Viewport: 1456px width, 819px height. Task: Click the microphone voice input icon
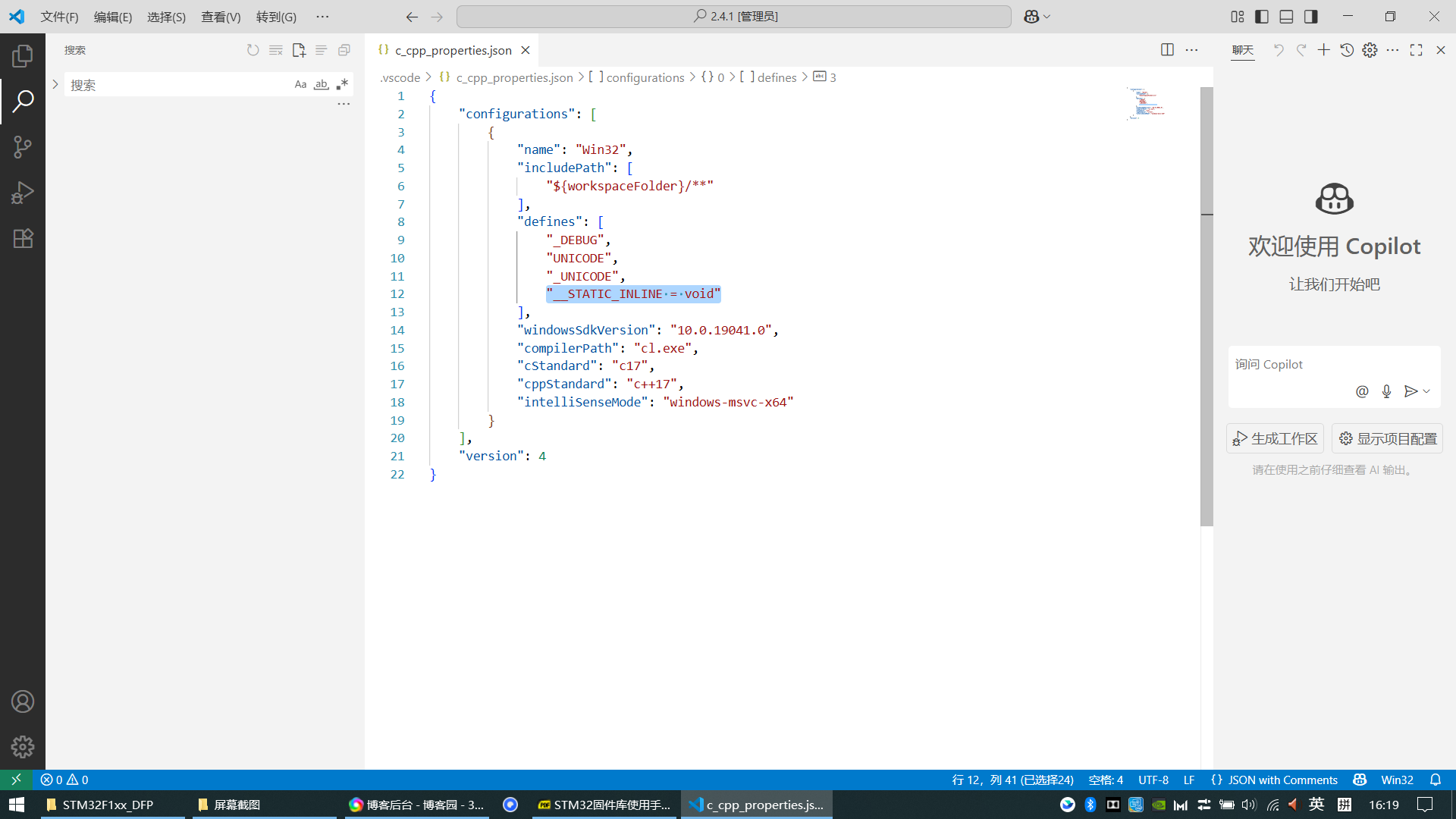point(1386,391)
